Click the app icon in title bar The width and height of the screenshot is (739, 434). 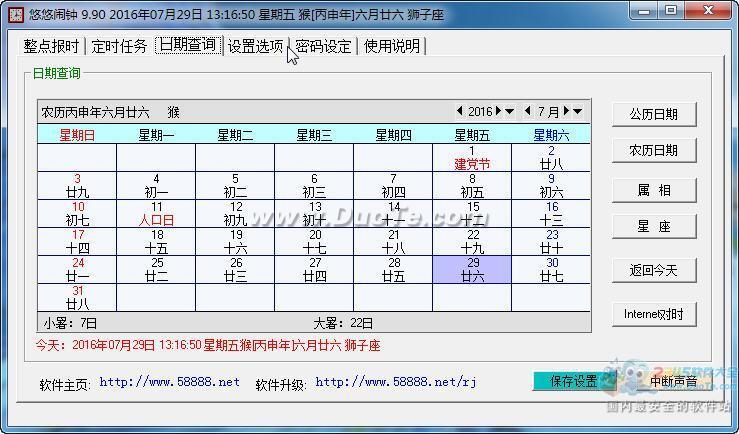click(x=15, y=14)
